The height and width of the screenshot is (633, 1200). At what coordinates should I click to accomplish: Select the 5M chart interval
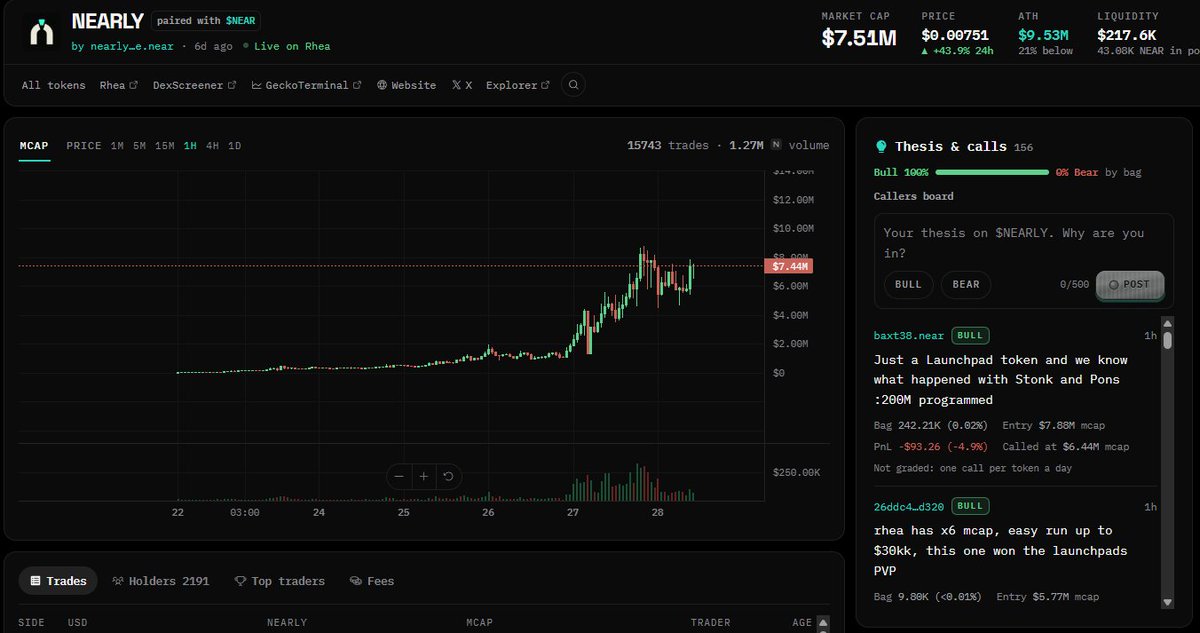click(x=139, y=145)
